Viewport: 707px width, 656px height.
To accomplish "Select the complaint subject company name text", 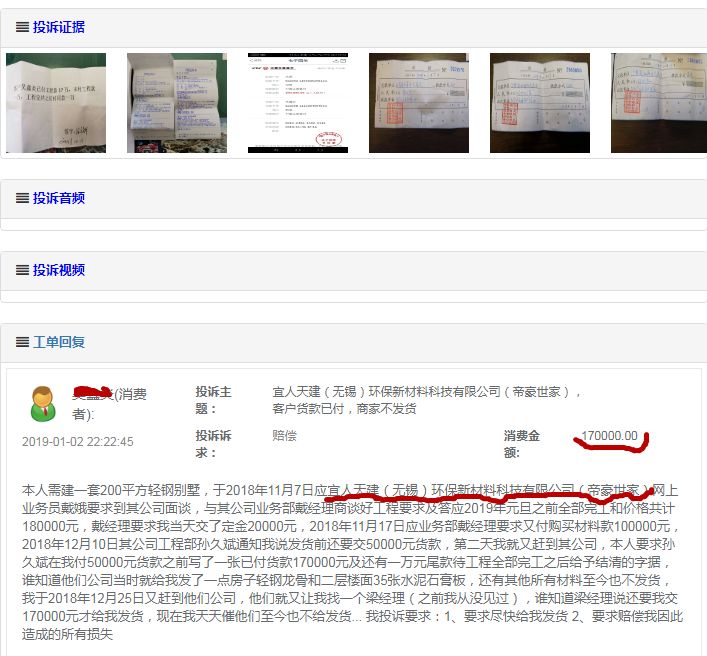I will point(427,391).
